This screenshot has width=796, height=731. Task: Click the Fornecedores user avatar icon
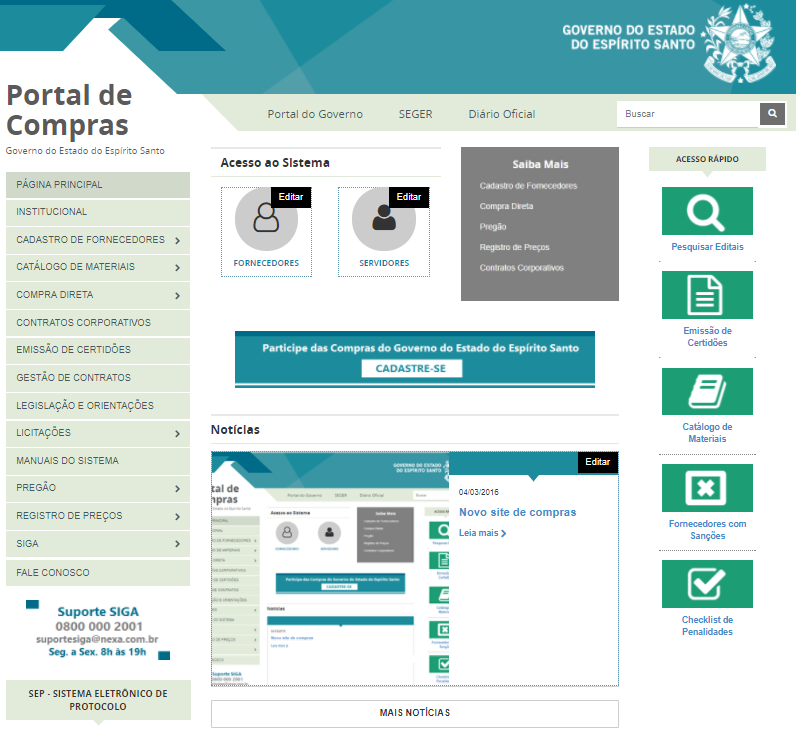pos(266,218)
